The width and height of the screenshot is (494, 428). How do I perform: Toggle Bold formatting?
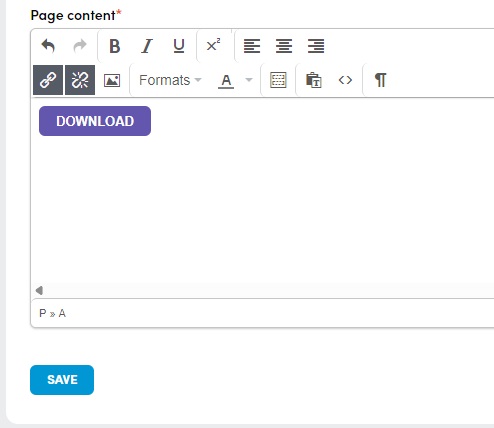click(x=115, y=46)
